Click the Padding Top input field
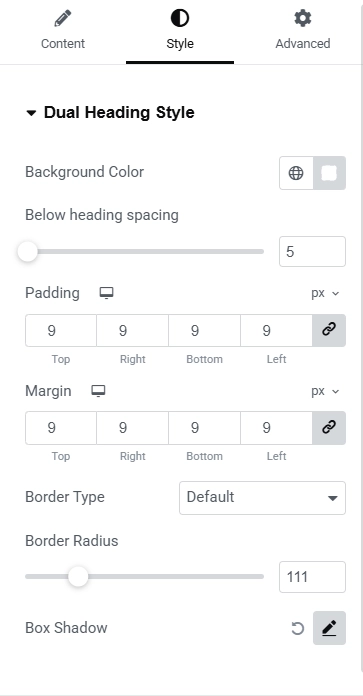Viewport: 363px width, 696px height. coord(61,330)
